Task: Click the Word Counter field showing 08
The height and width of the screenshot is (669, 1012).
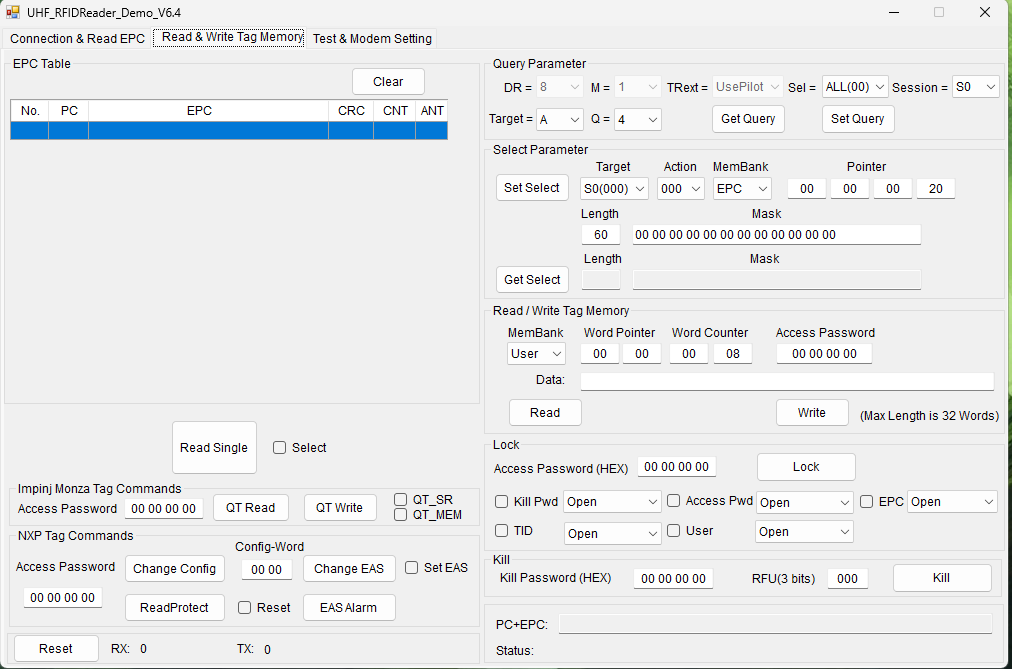Action: pyautogui.click(x=733, y=354)
